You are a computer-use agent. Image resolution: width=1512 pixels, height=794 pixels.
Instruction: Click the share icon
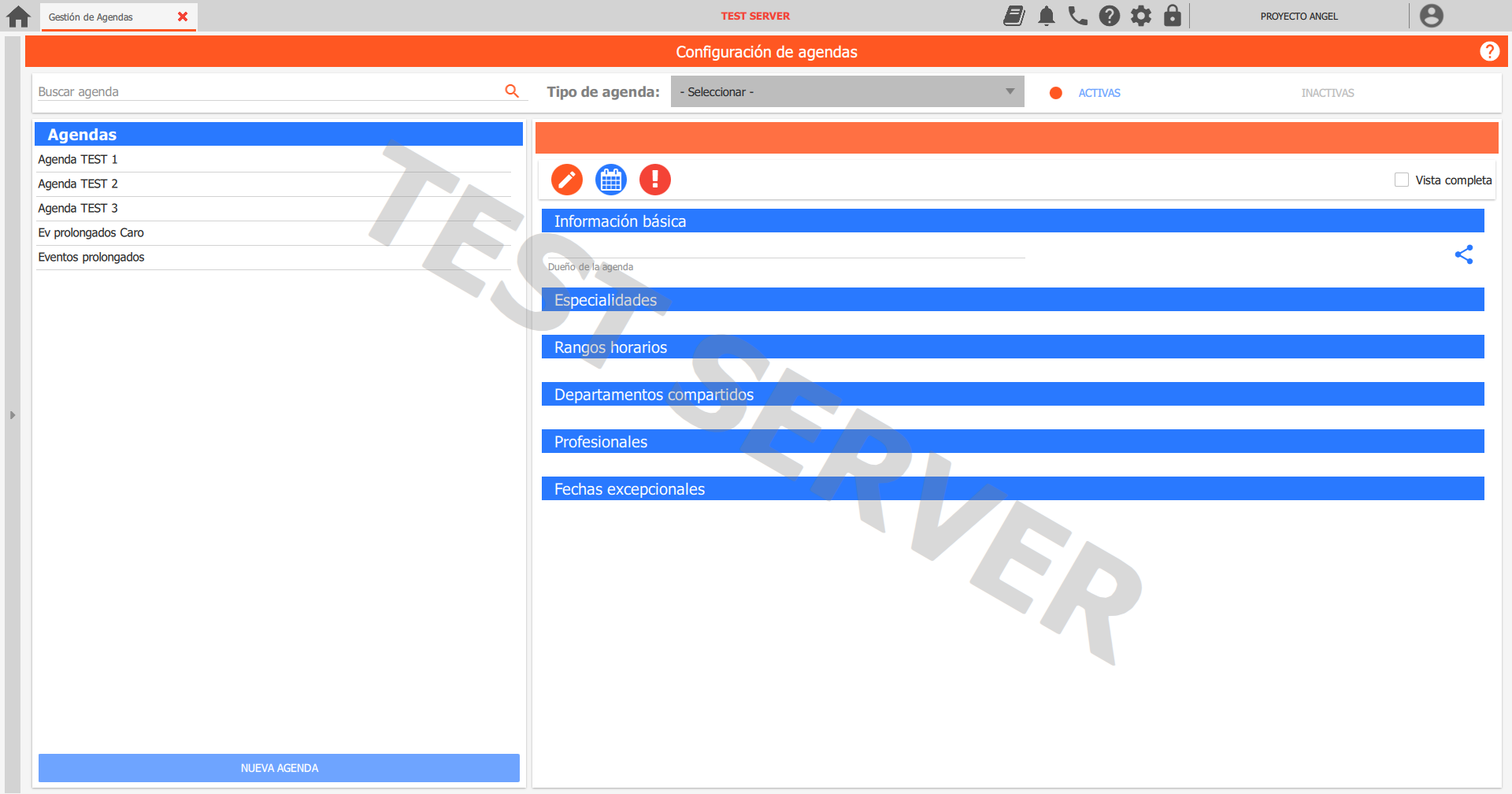(1464, 254)
